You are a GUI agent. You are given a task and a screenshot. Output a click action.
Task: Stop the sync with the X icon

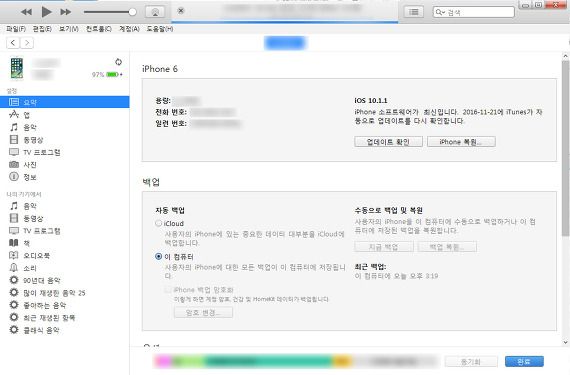tap(181, 11)
